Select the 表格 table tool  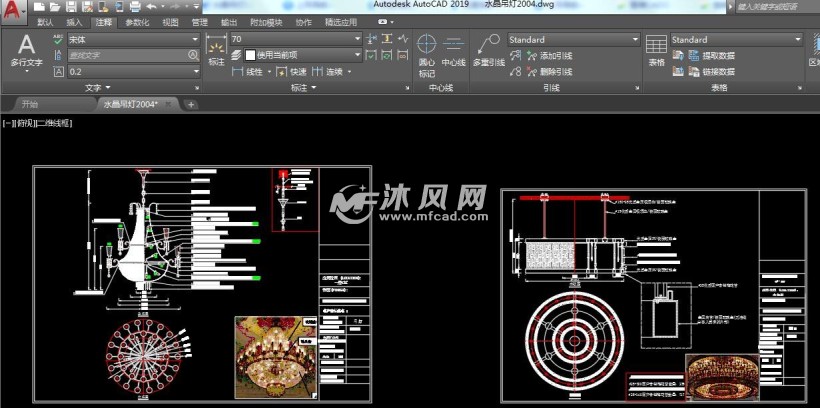coord(656,51)
